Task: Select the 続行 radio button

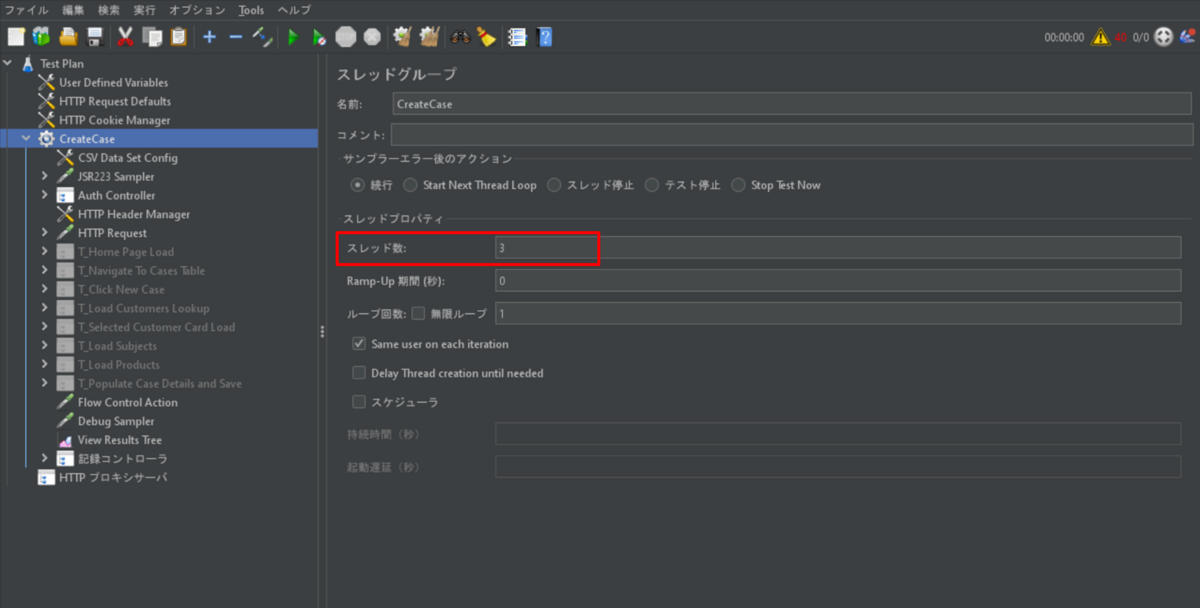Action: click(x=357, y=185)
